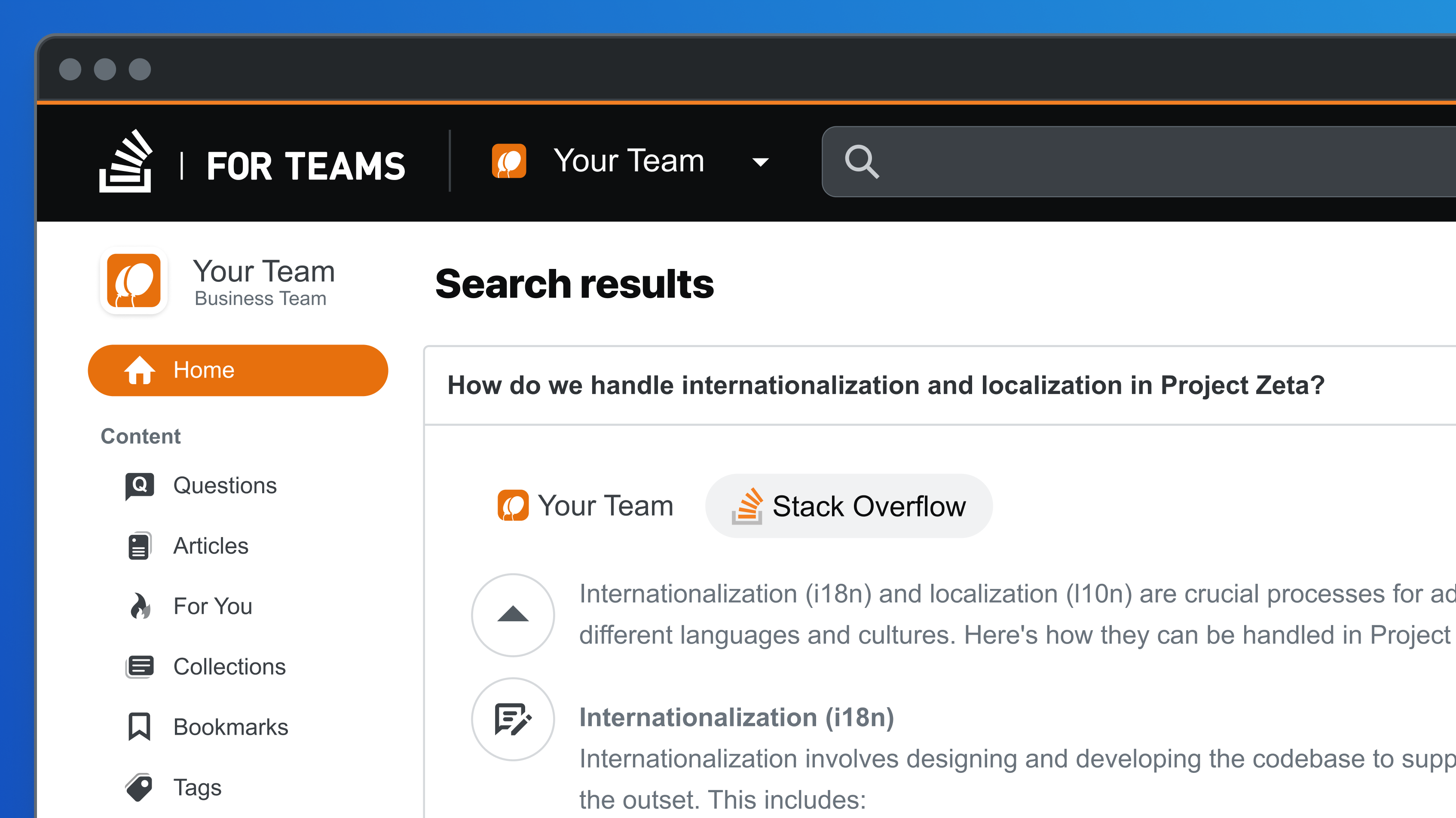Click the first gray window control dot
Image resolution: width=1456 pixels, height=818 pixels.
pyautogui.click(x=70, y=69)
